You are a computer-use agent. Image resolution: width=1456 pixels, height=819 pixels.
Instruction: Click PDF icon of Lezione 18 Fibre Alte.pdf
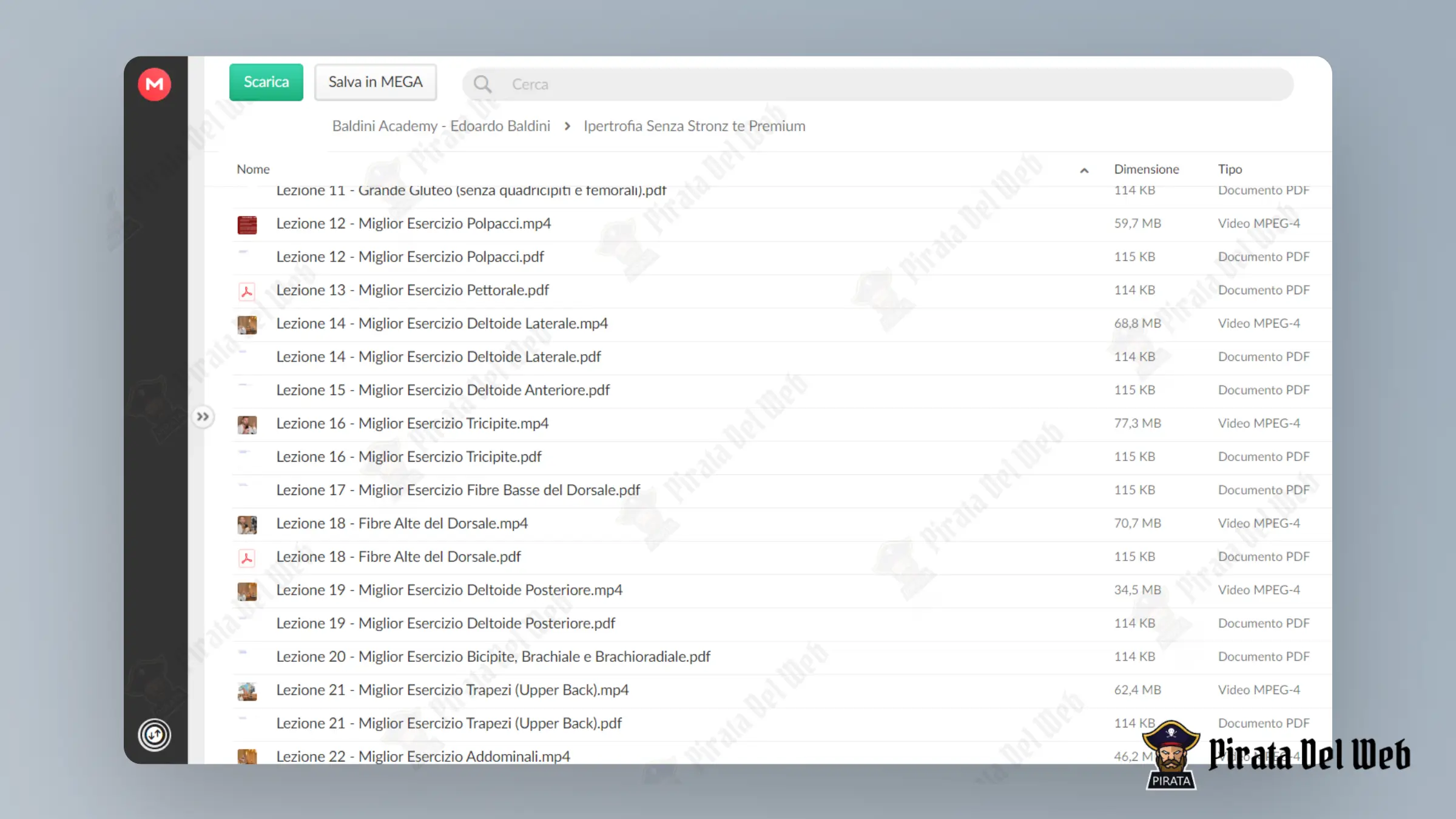[247, 558]
